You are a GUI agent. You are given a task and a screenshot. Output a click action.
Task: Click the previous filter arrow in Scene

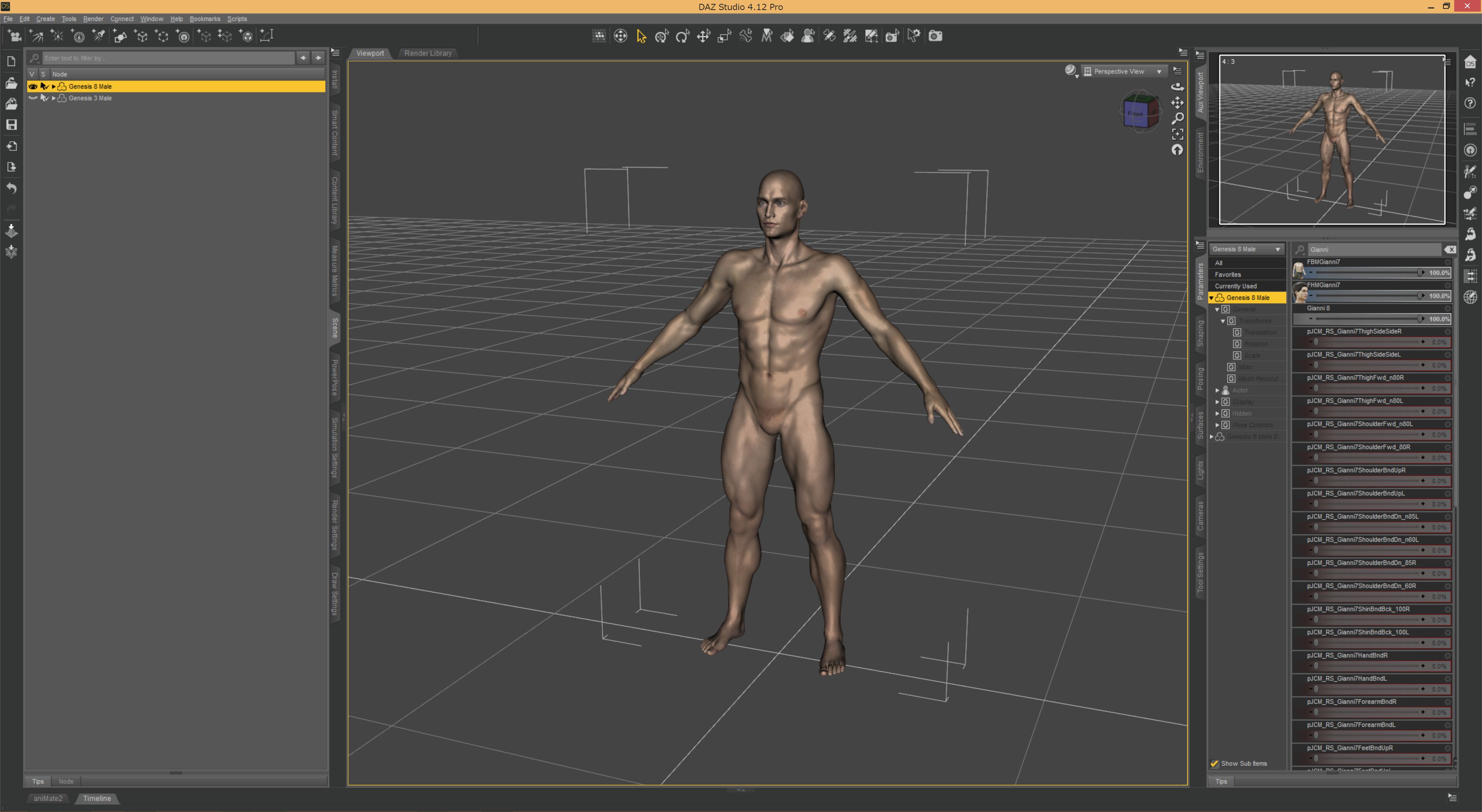tap(303, 57)
